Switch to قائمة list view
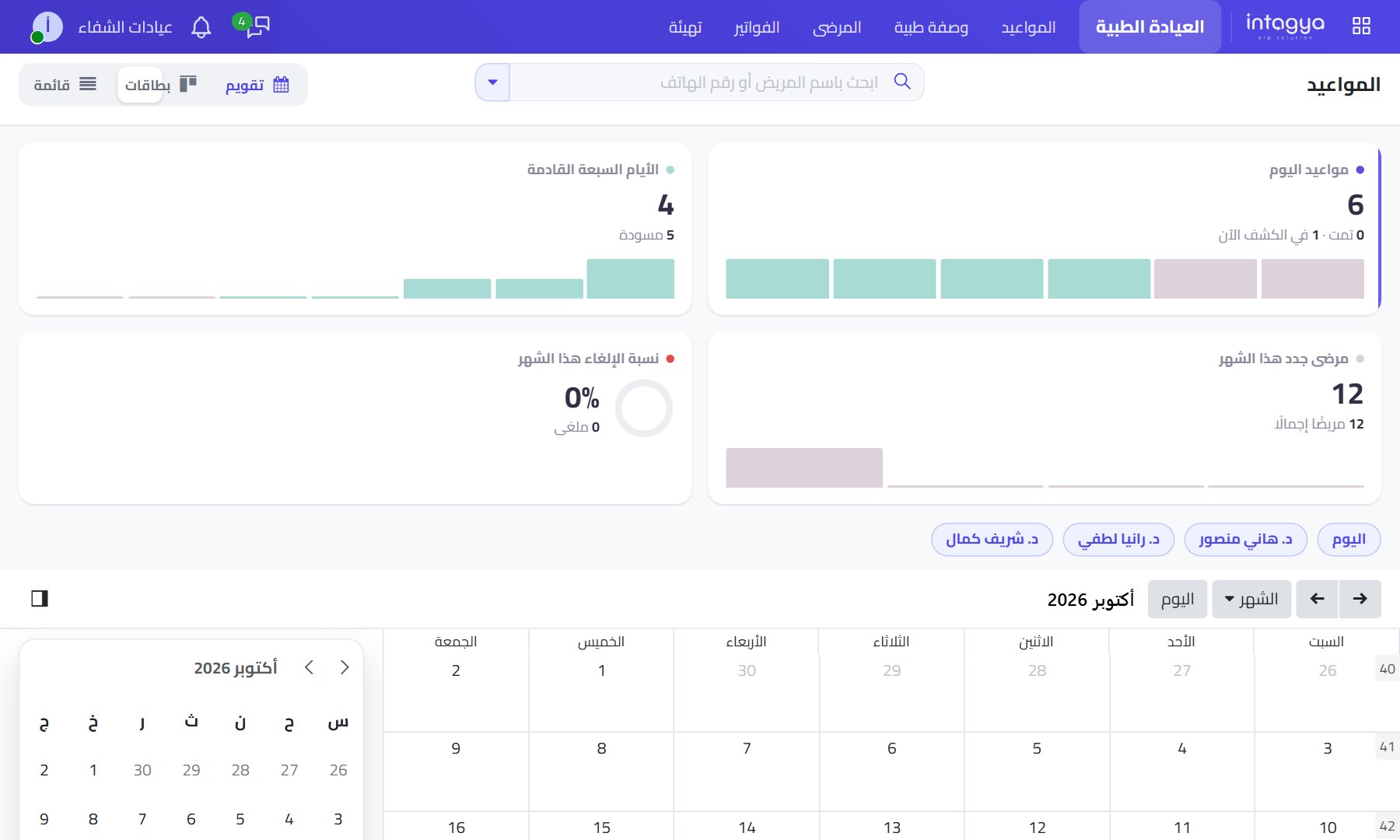 click(65, 85)
